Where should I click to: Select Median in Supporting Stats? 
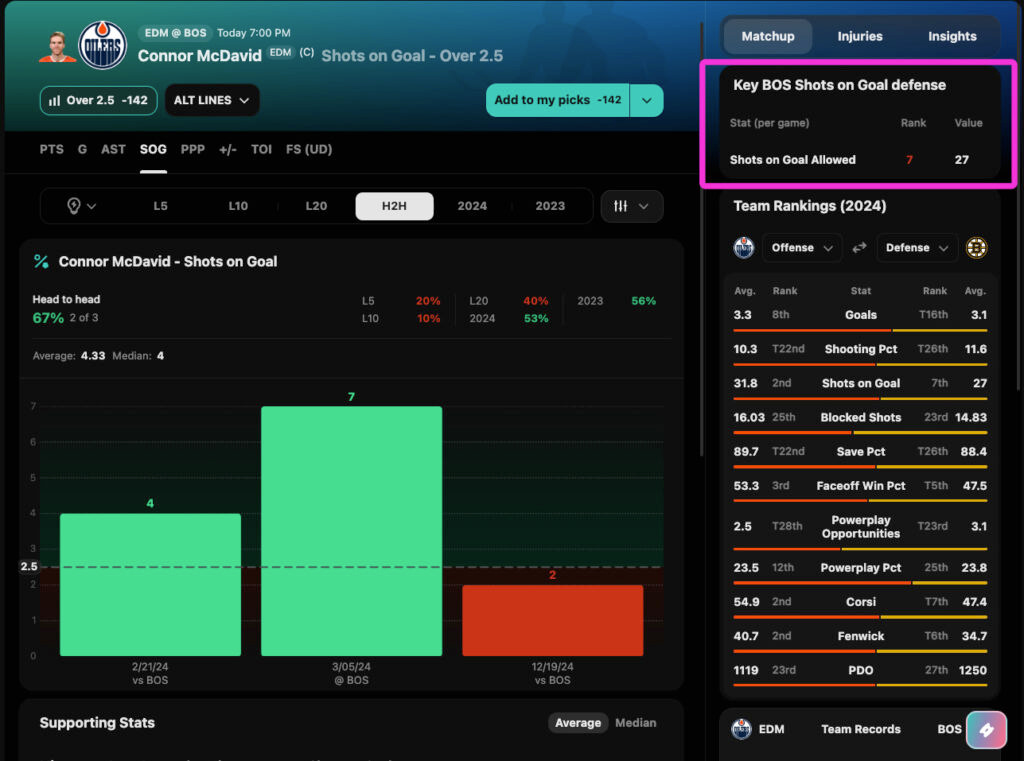click(635, 723)
